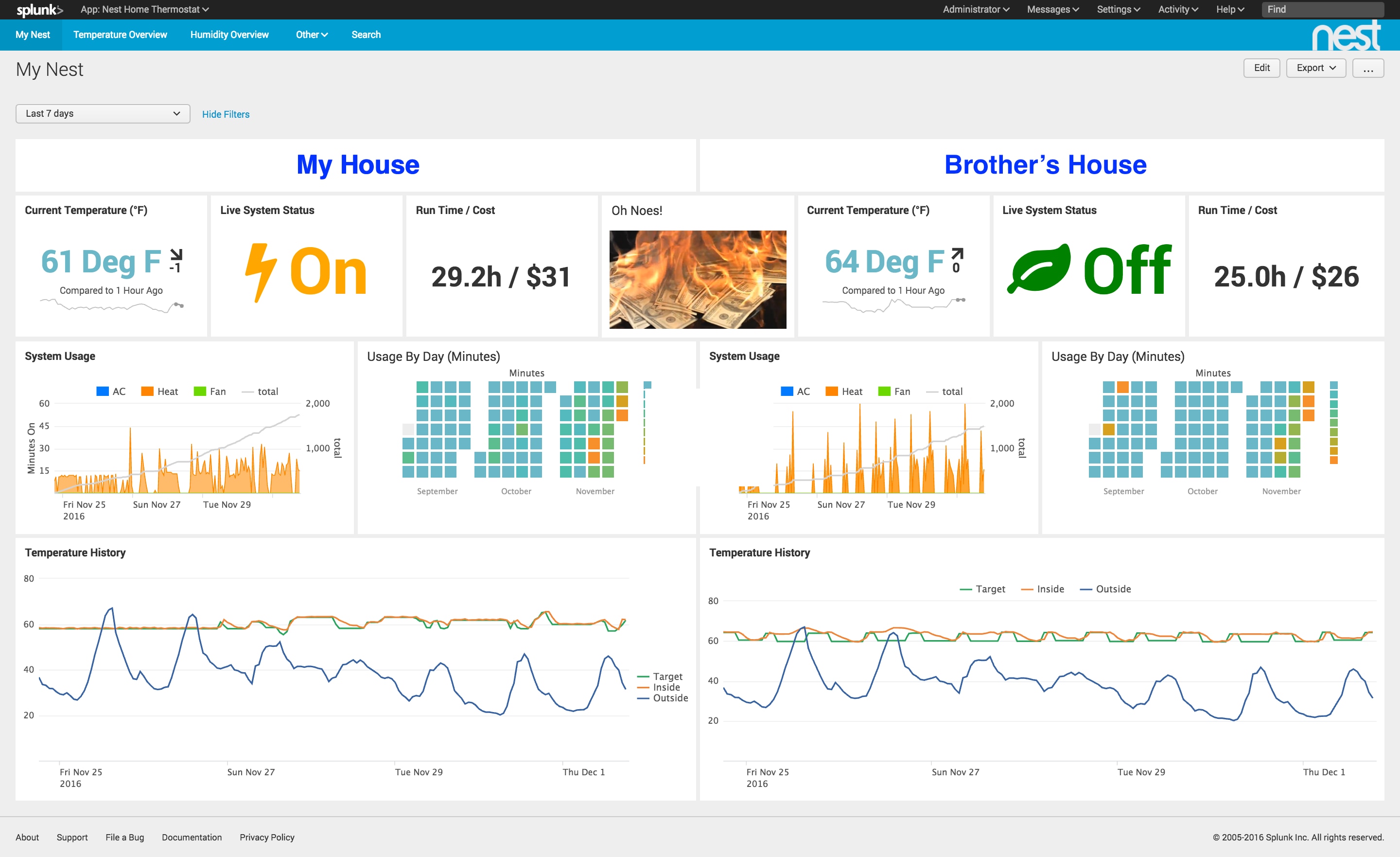Open the Last 7 days time range dropdown
Screen dimensions: 1400x857
103,114
